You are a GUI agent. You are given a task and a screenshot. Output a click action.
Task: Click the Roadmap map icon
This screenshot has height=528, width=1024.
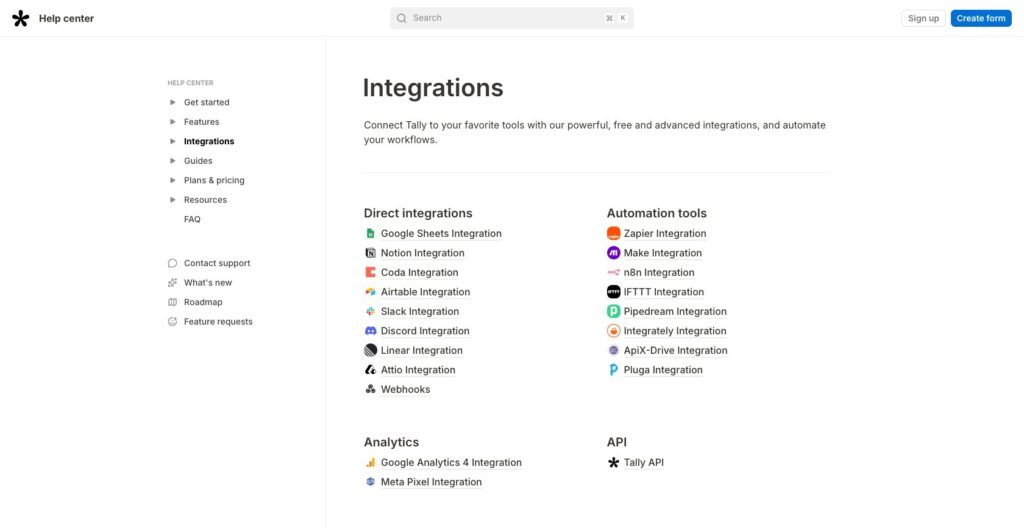172,302
